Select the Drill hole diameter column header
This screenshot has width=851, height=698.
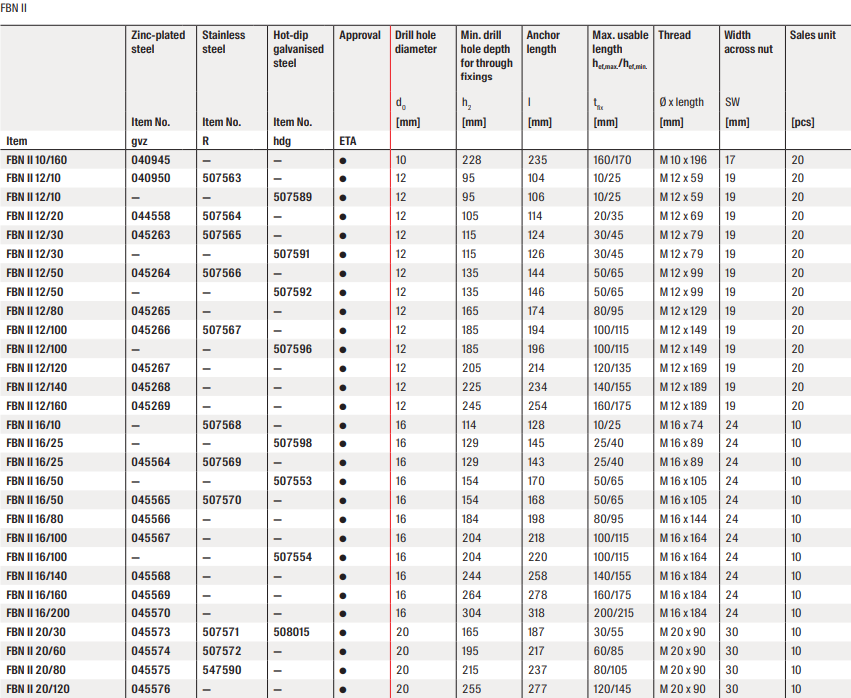pyautogui.click(x=416, y=42)
